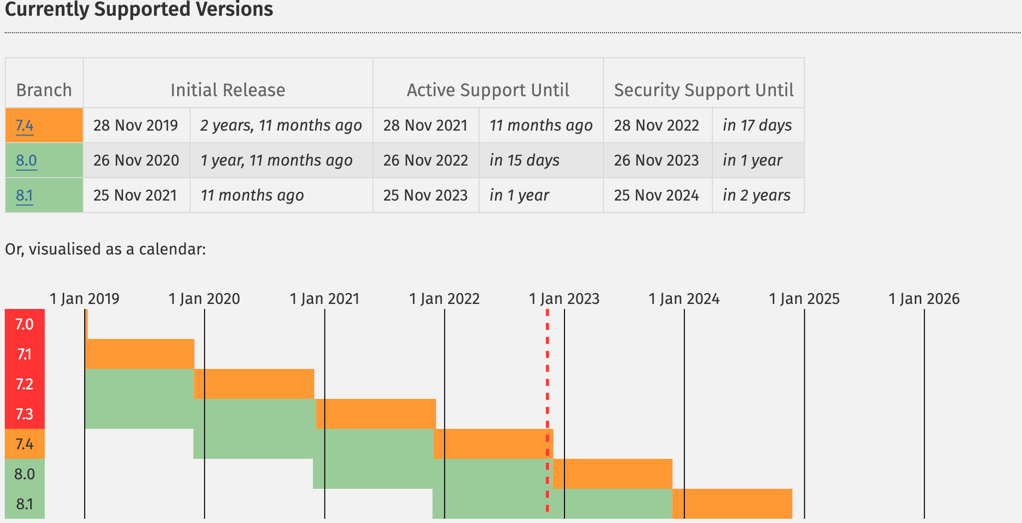The height and width of the screenshot is (523, 1022).
Task: Click the red 7.2 calendar row label
Action: 24,384
